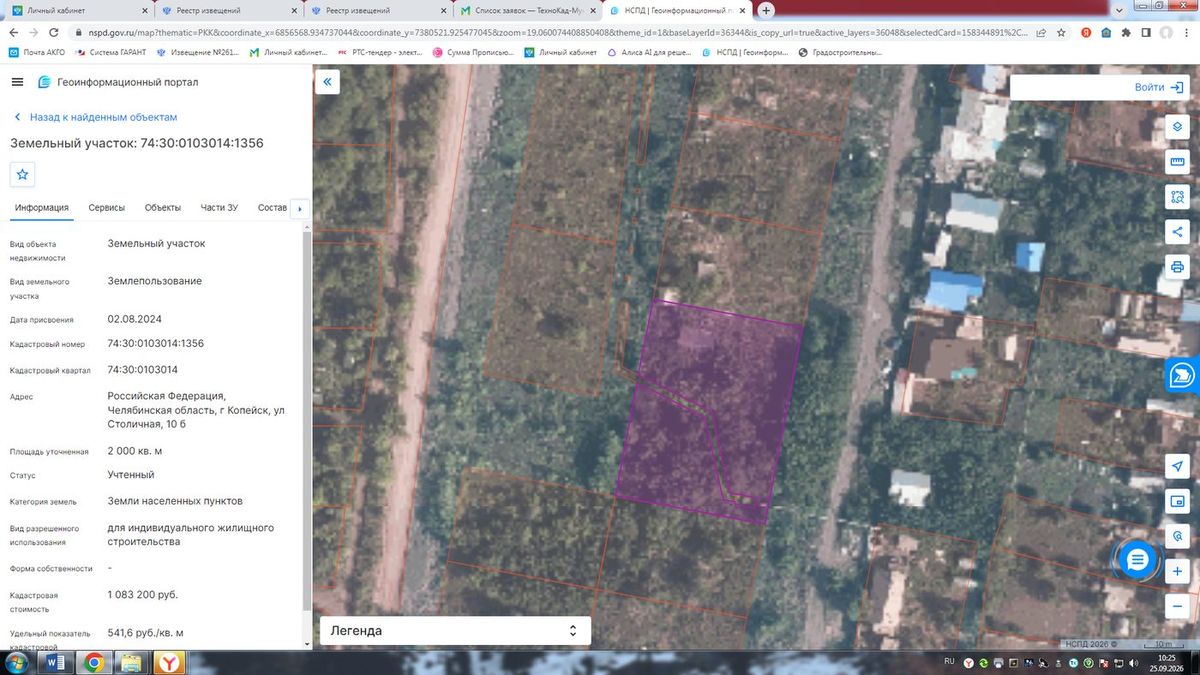Image resolution: width=1200 pixels, height=675 pixels.
Task: Click the Войти login button
Action: (1159, 87)
